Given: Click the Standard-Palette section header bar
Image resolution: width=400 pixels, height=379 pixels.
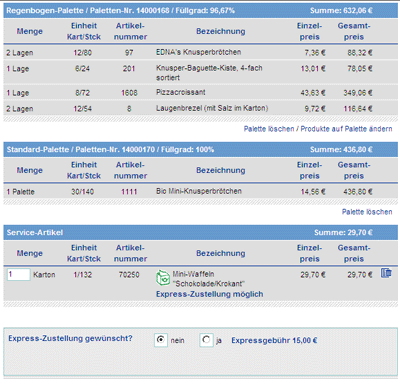Looking at the screenshot, I should [201, 150].
